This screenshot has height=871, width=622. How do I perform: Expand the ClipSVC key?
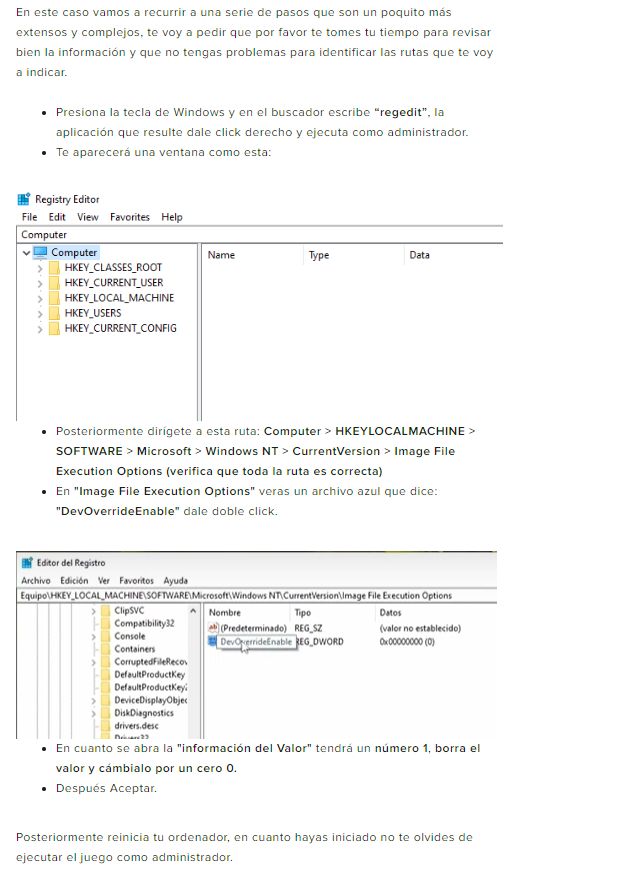(93, 611)
